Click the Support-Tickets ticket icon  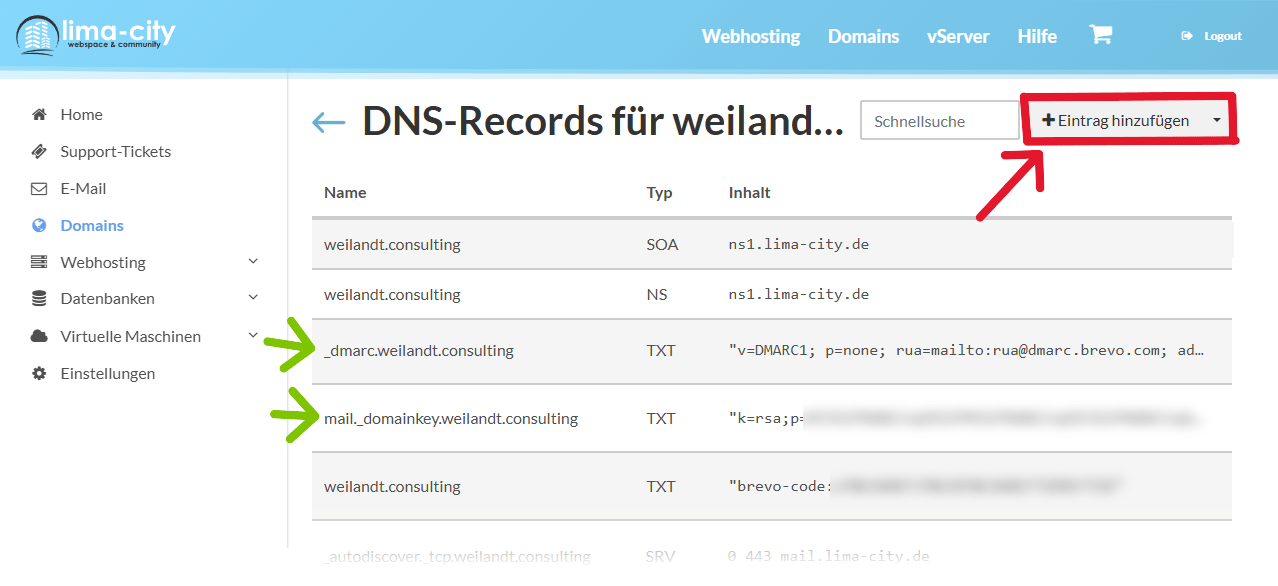click(x=39, y=151)
